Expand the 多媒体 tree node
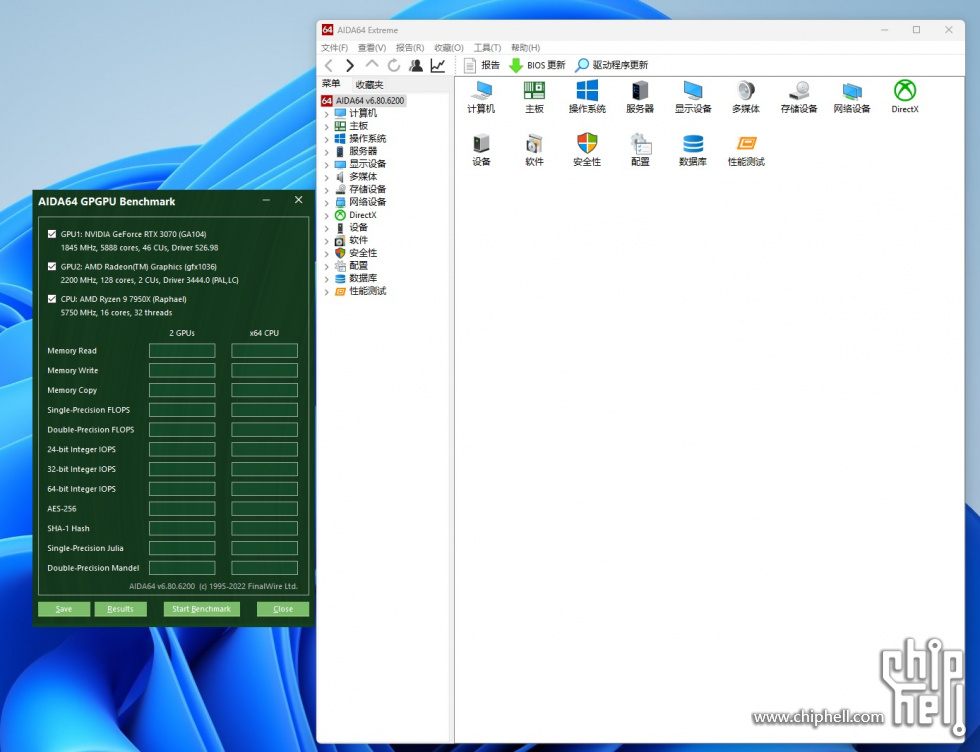 point(326,177)
